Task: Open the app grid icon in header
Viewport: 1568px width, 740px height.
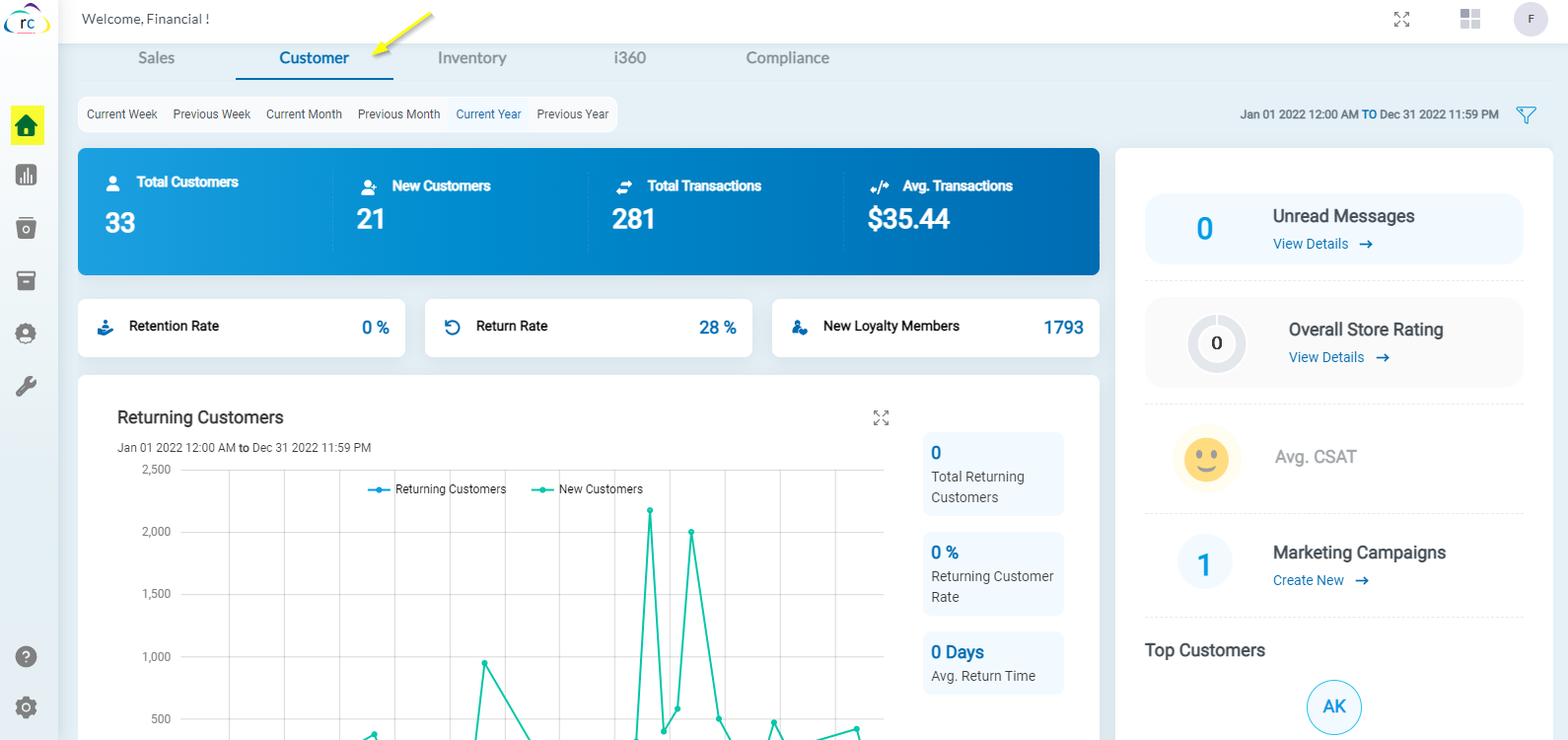Action: pyautogui.click(x=1469, y=19)
